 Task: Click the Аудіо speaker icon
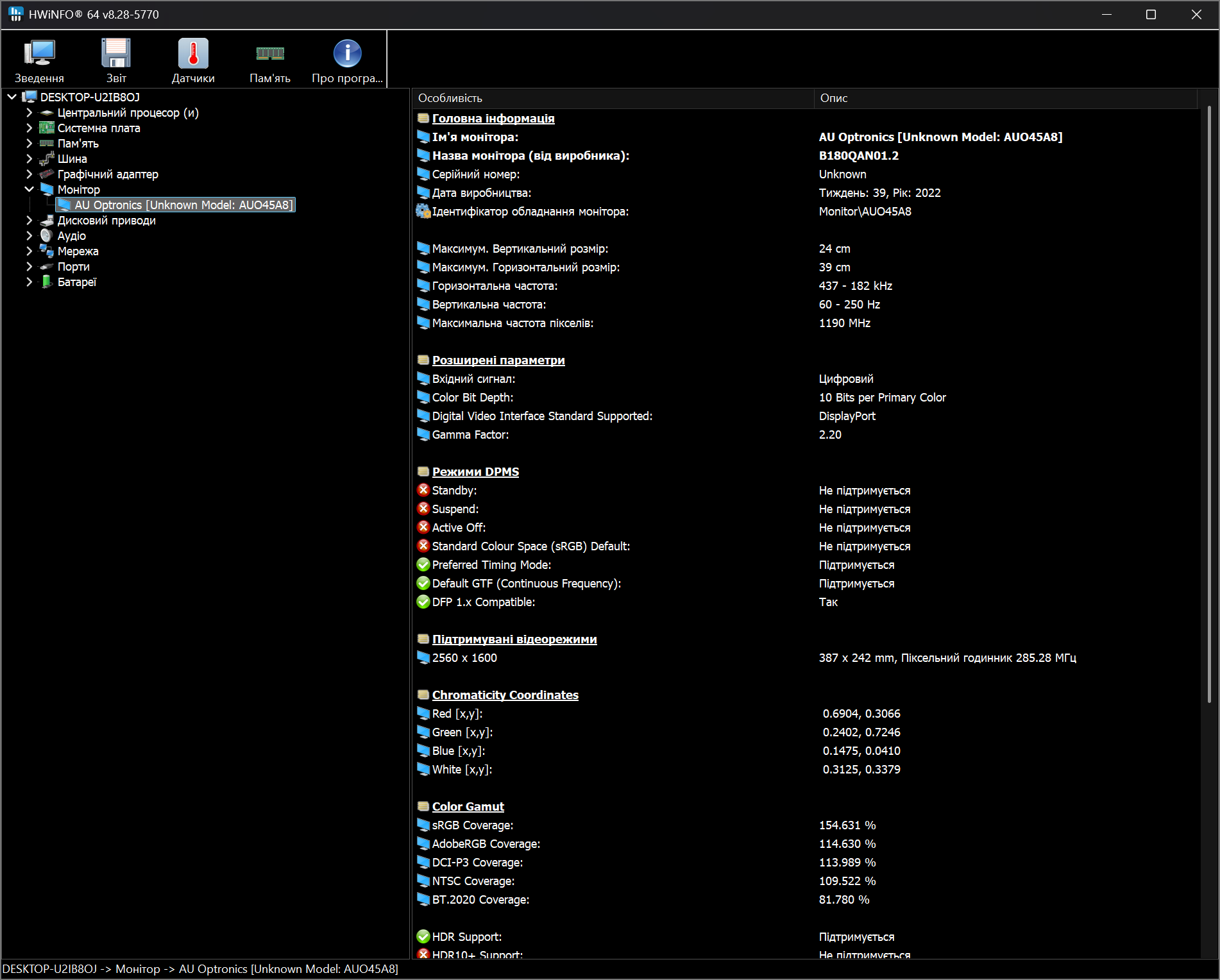click(47, 236)
